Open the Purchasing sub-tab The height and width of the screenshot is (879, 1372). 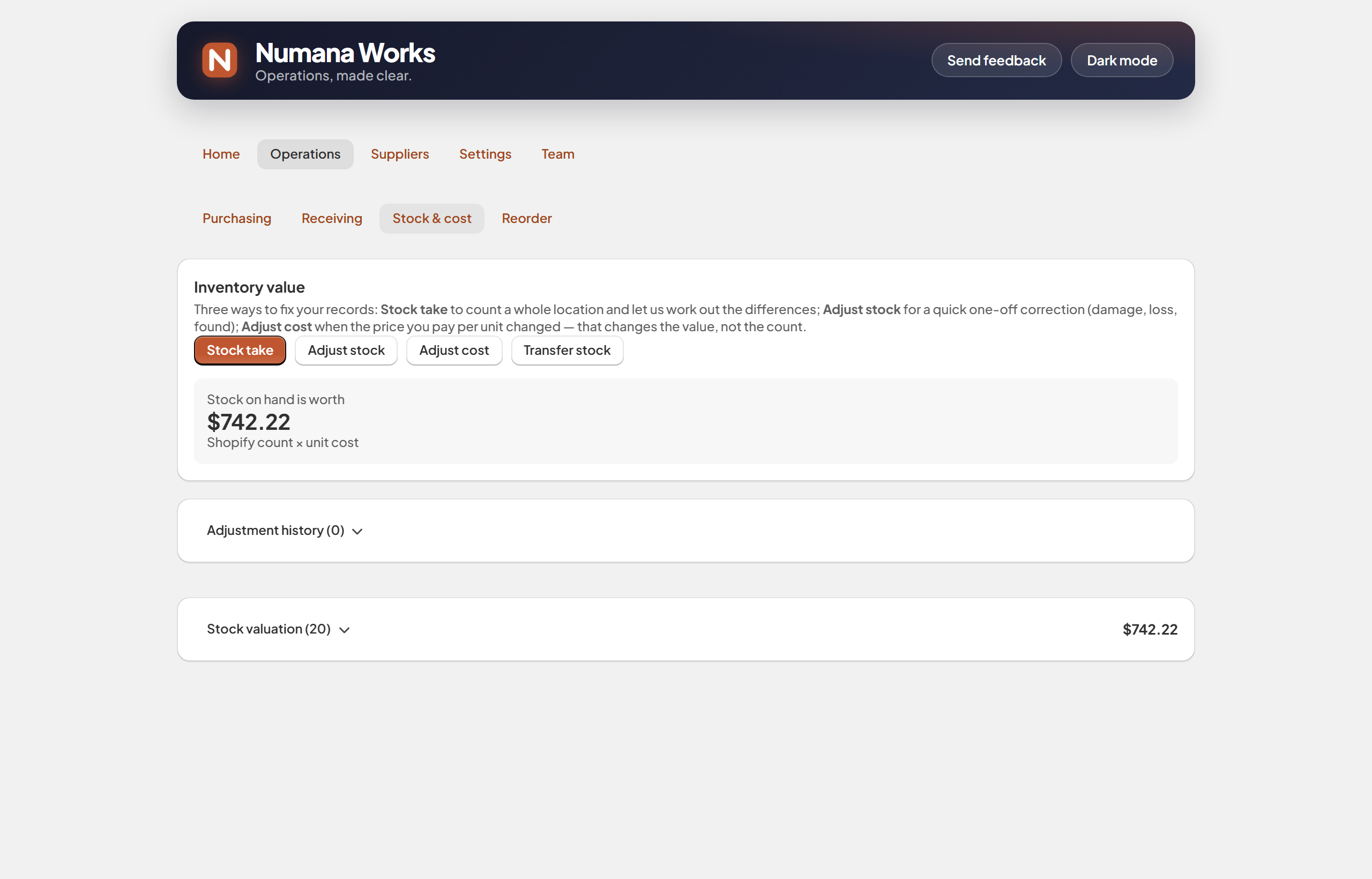click(237, 219)
